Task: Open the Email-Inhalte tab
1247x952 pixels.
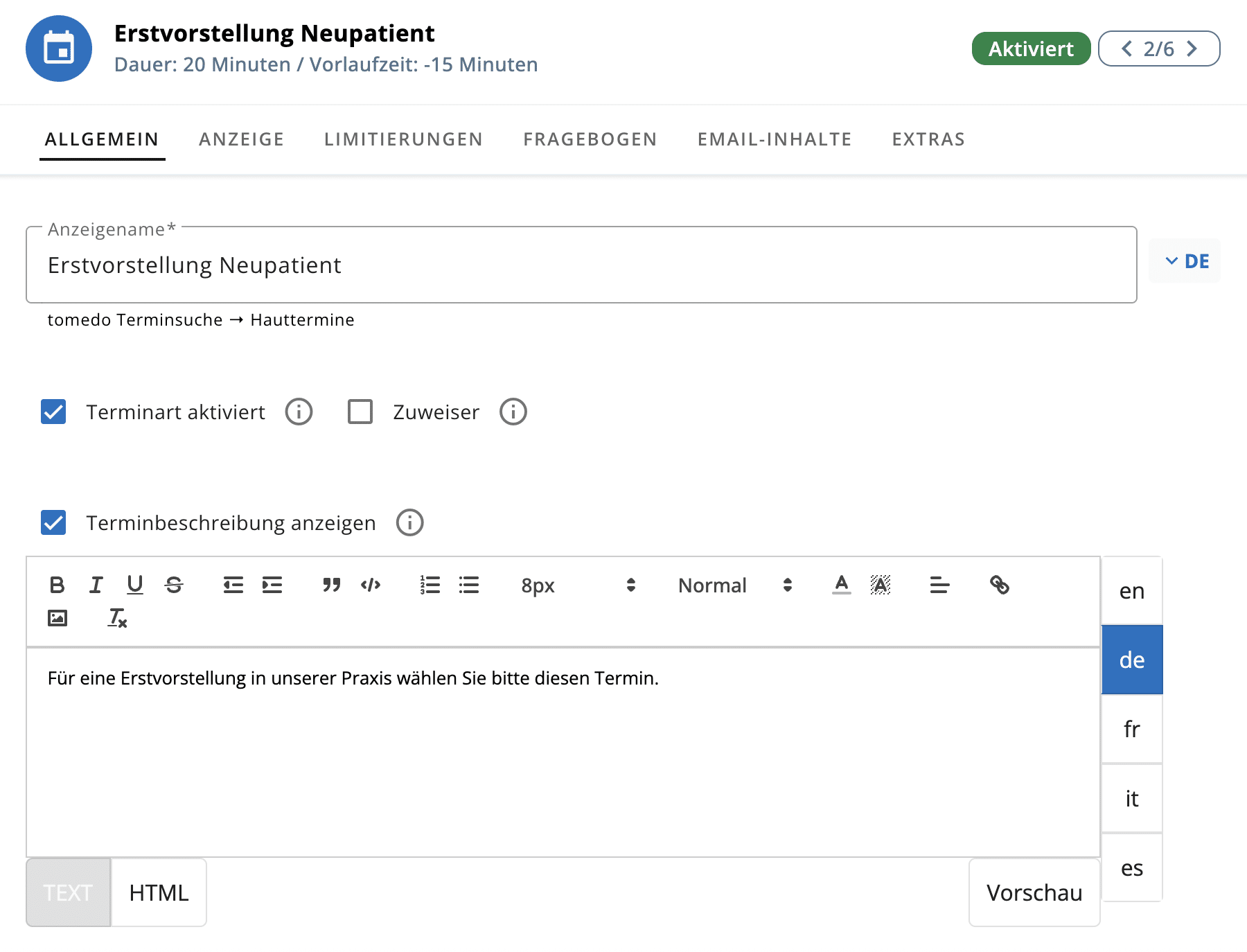Action: 775,139
